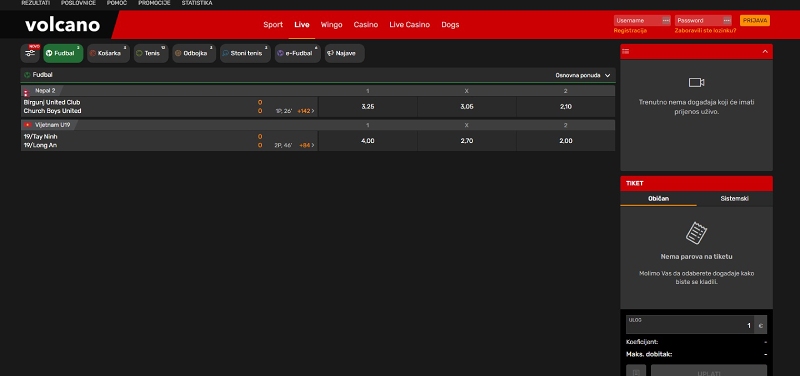The height and width of the screenshot is (376, 800).
Task: Open the Wingo section
Action: pos(332,24)
